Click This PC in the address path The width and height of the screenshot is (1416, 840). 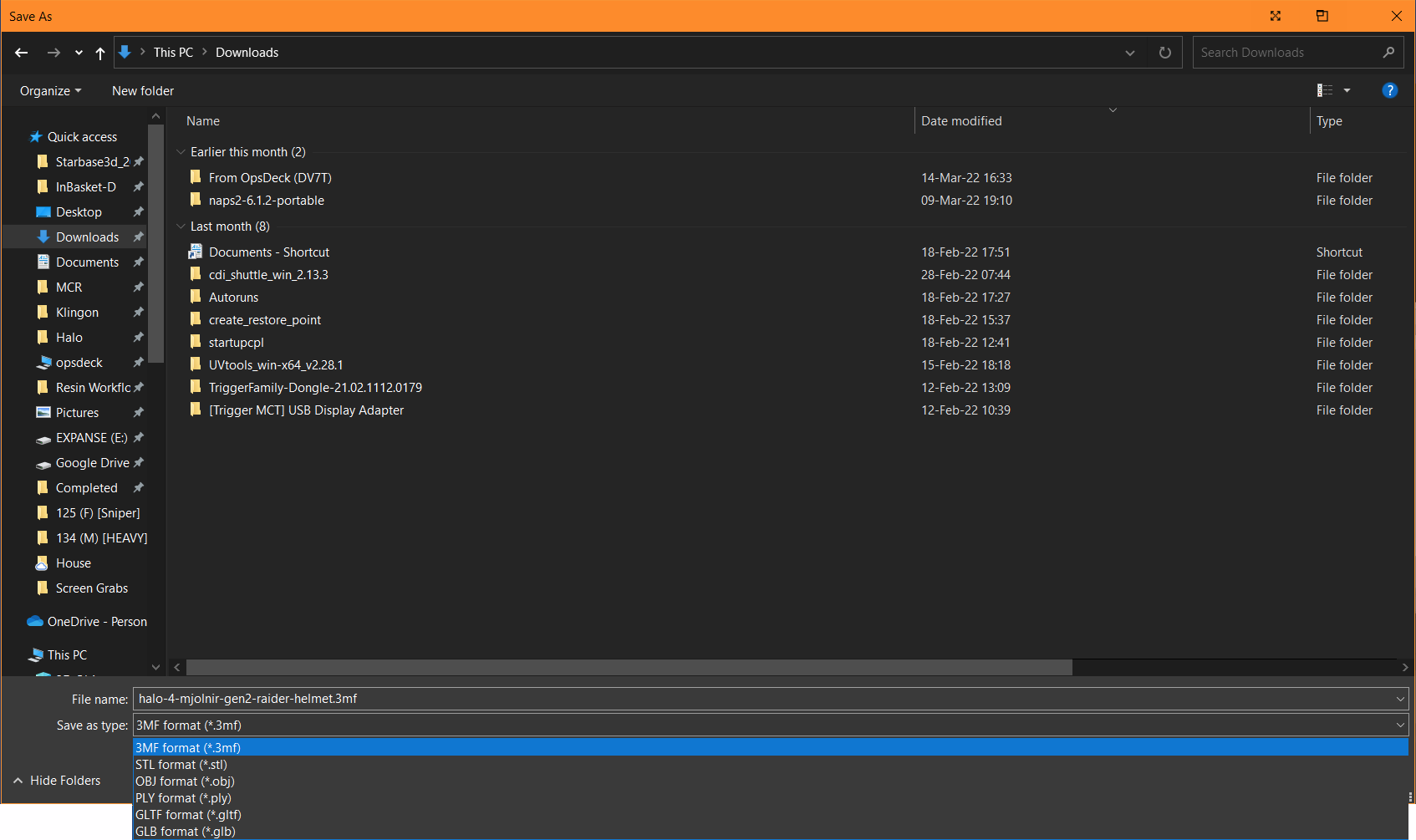(x=173, y=52)
